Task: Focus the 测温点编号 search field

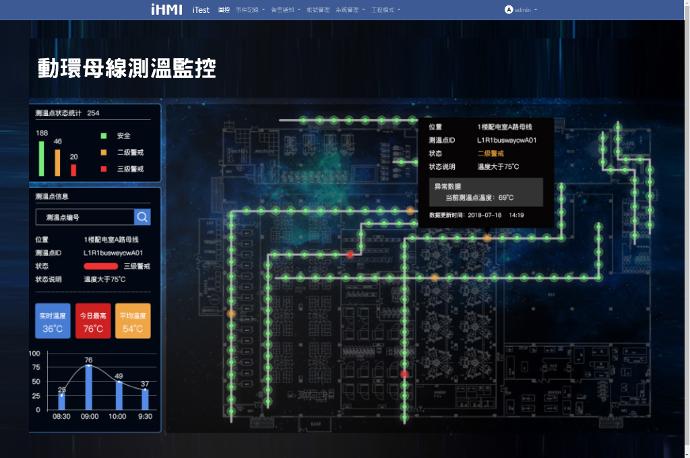Action: (84, 216)
